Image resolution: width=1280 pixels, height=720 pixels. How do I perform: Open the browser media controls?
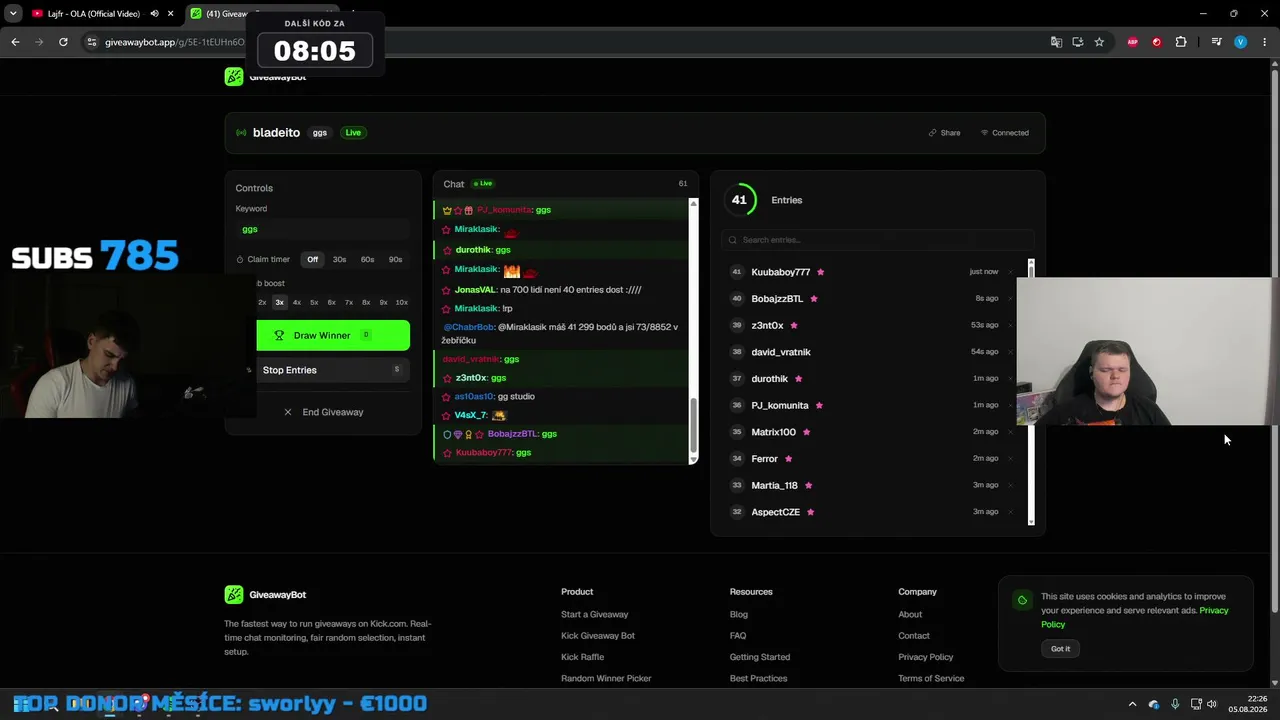pyautogui.click(x=1216, y=42)
